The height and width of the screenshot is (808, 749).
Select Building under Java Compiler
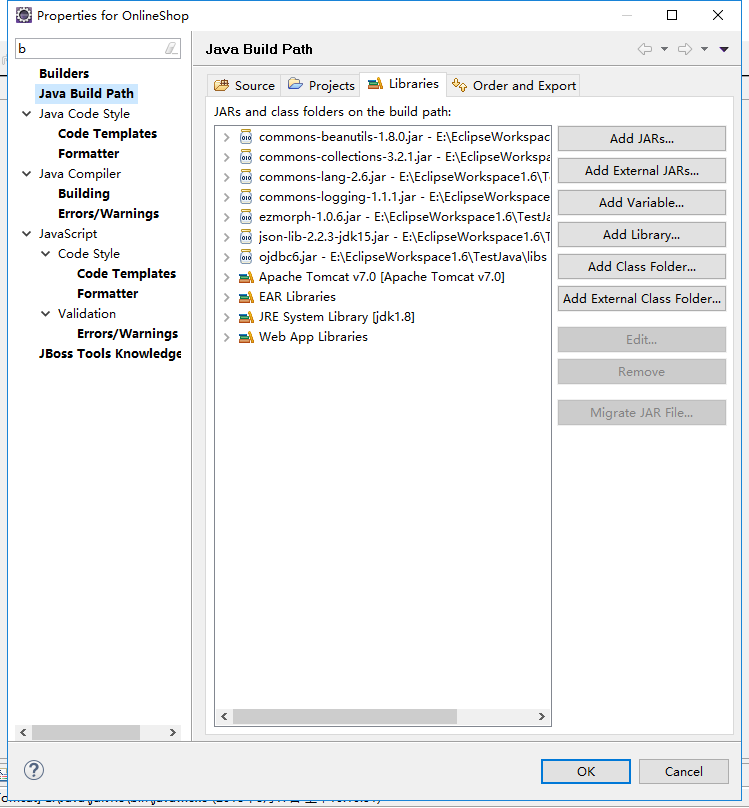pyautogui.click(x=84, y=194)
